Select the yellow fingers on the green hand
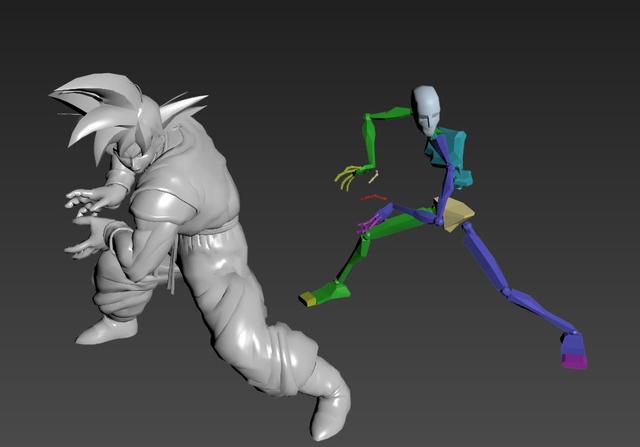Viewport: 640px width, 447px height. pyautogui.click(x=347, y=177)
